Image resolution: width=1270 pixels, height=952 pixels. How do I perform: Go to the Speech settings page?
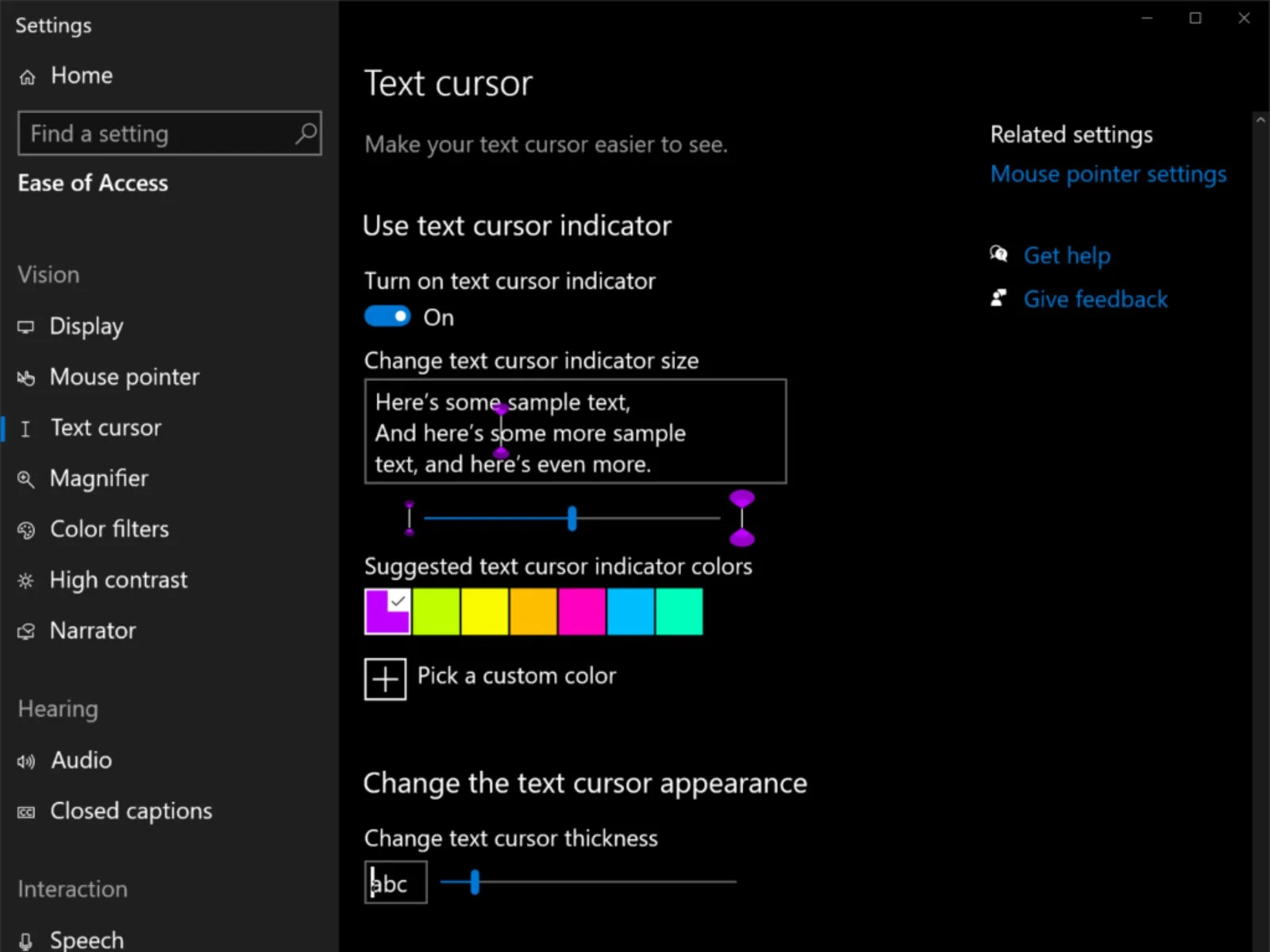86,939
